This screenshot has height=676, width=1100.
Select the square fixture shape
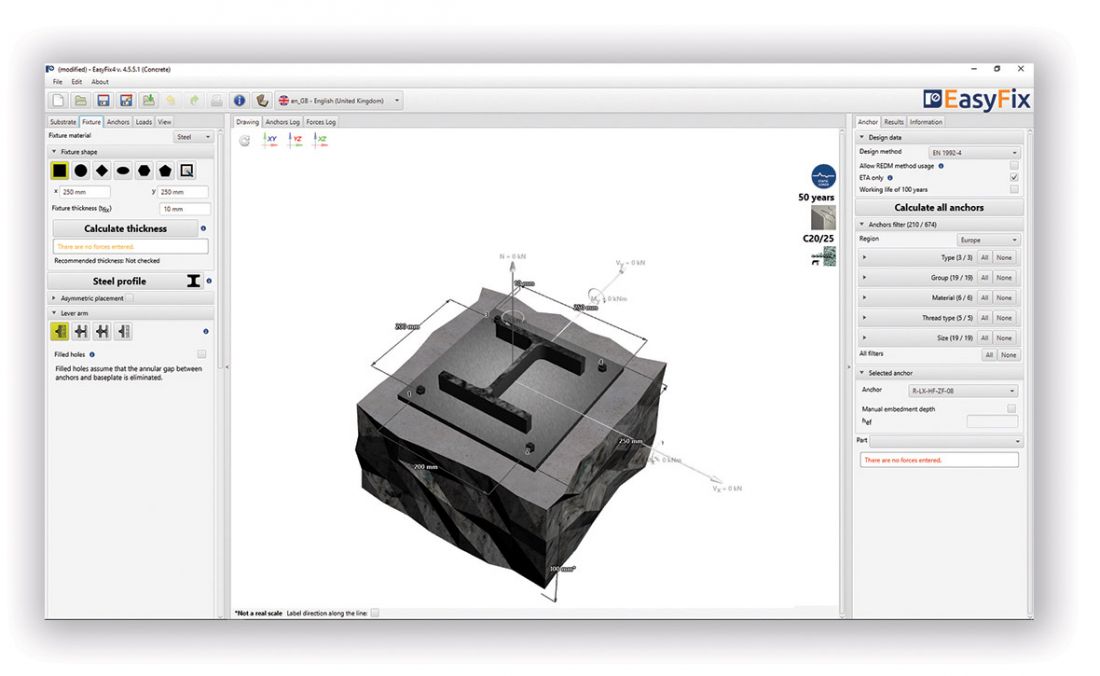60,170
